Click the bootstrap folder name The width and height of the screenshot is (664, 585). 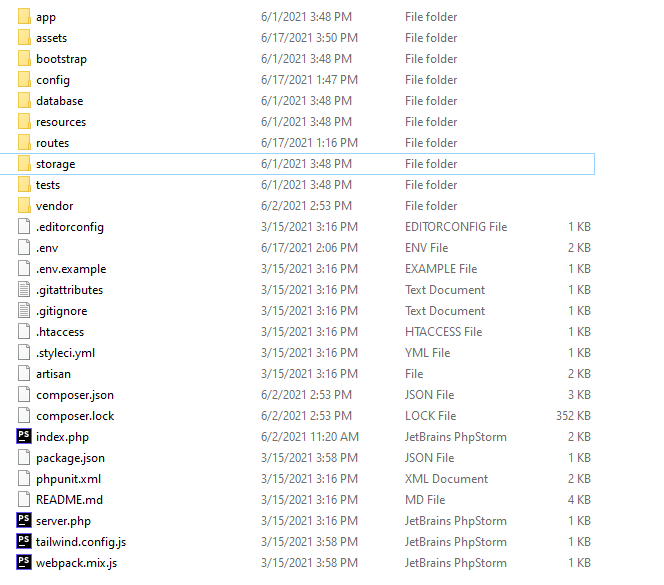pos(61,59)
